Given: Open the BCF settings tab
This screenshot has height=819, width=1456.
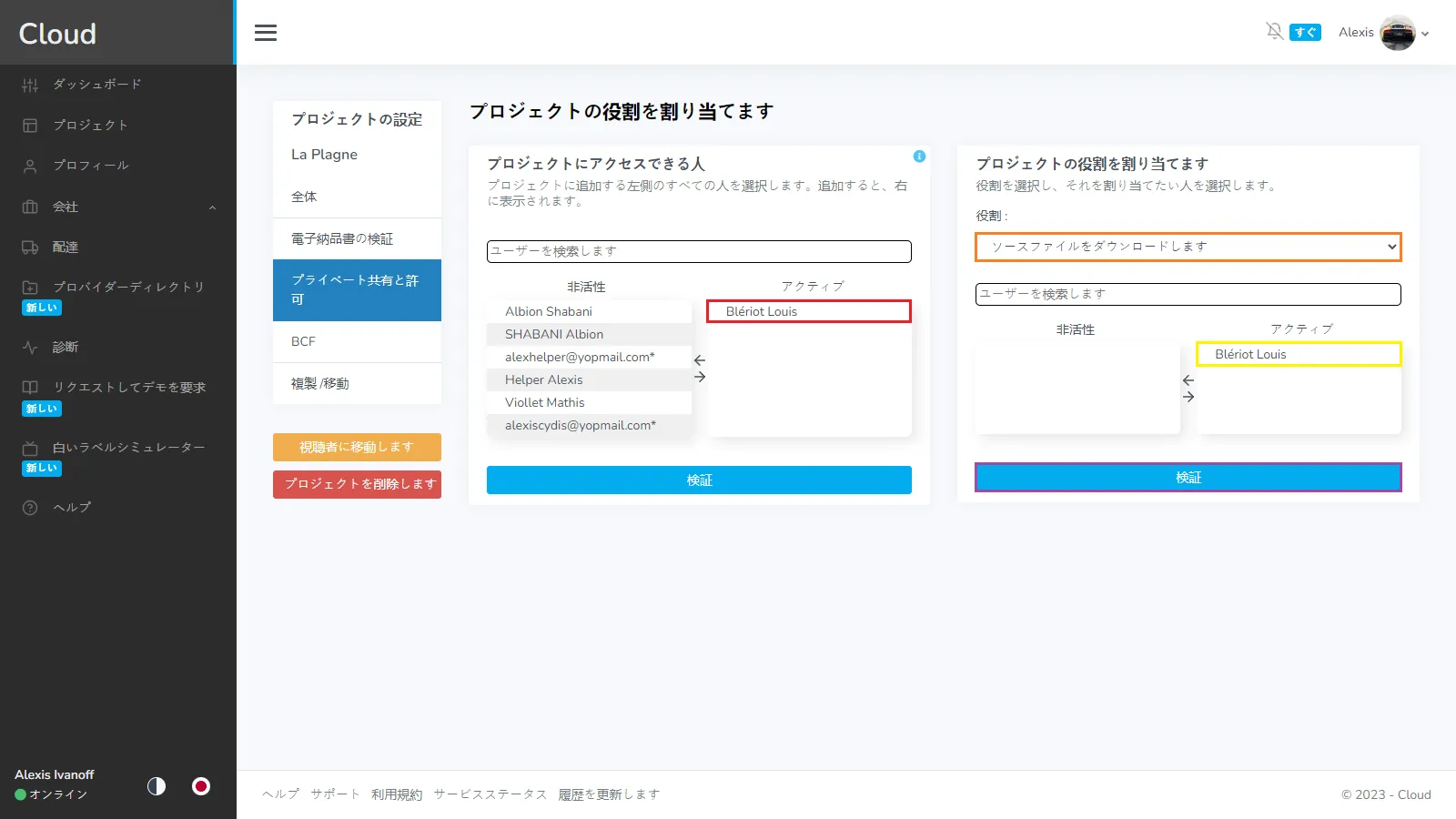Looking at the screenshot, I should point(357,341).
